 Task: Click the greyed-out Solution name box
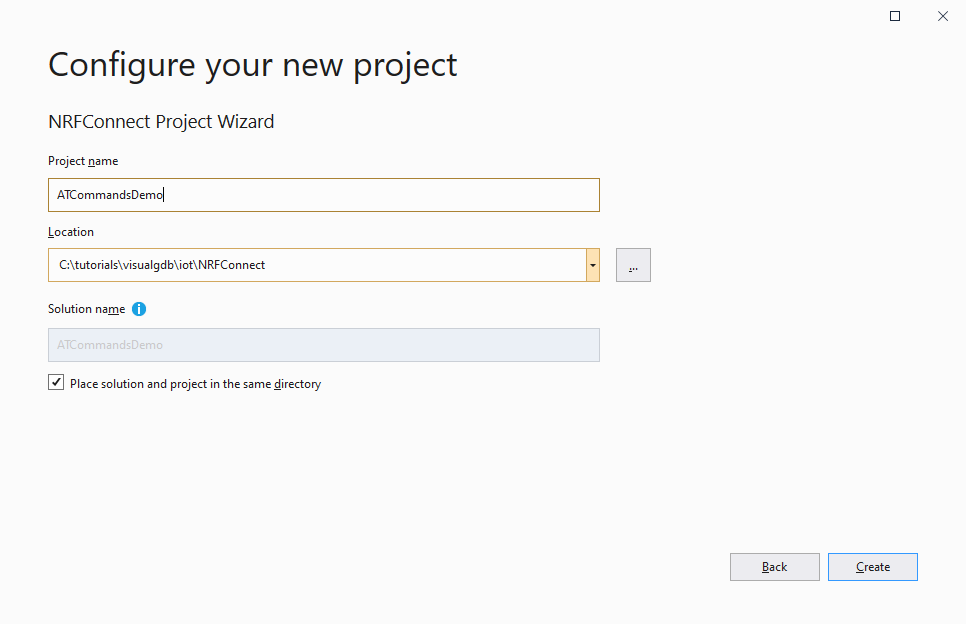tap(323, 345)
